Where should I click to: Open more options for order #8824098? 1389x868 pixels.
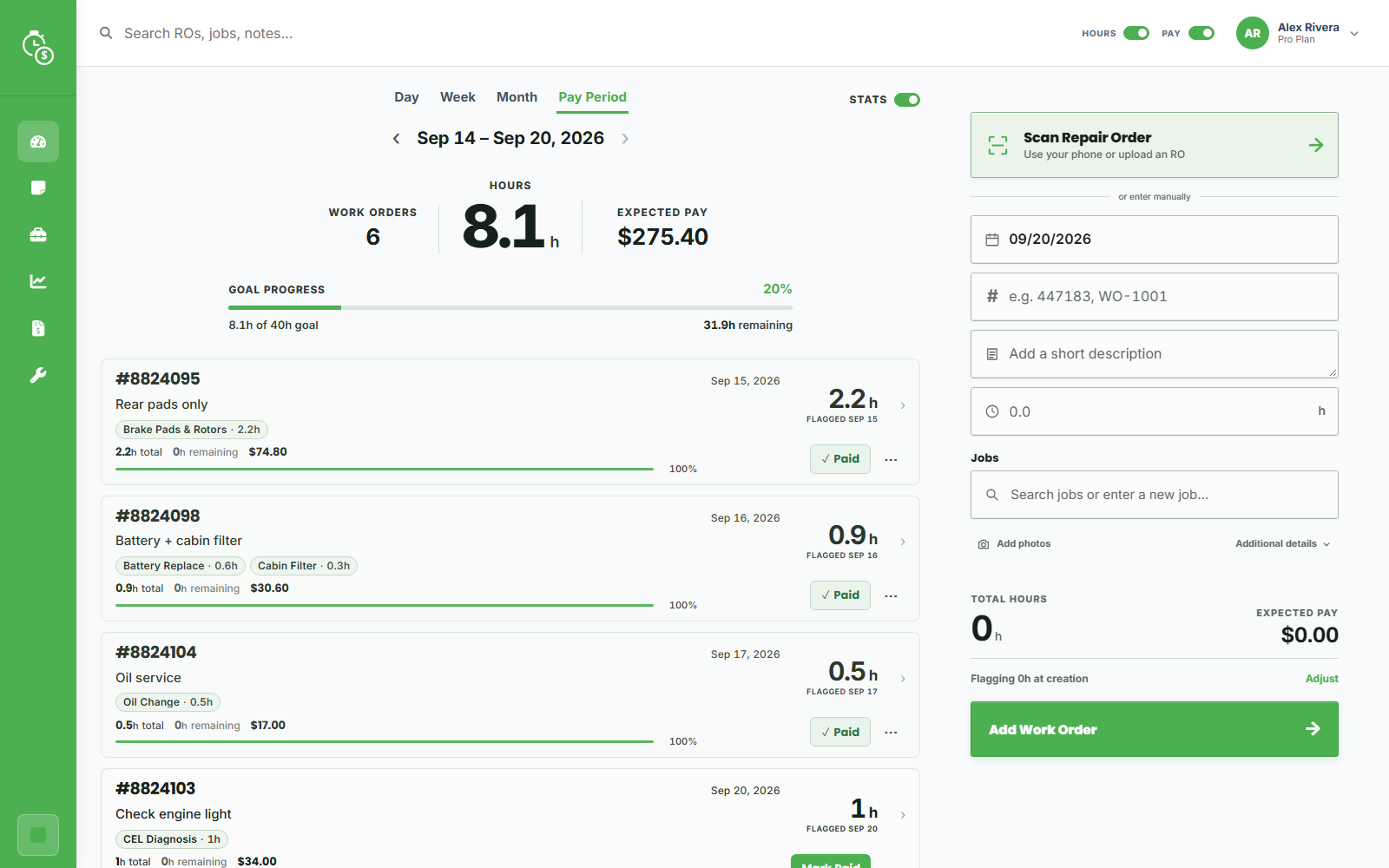click(x=891, y=595)
